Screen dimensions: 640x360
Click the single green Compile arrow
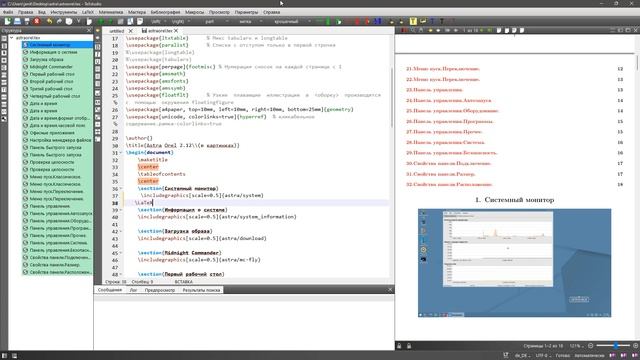tap(111, 21)
